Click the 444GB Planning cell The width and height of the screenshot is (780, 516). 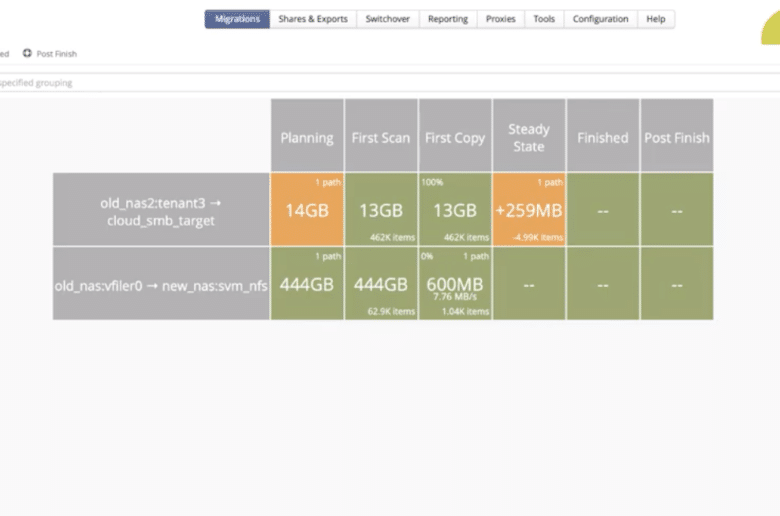(307, 284)
